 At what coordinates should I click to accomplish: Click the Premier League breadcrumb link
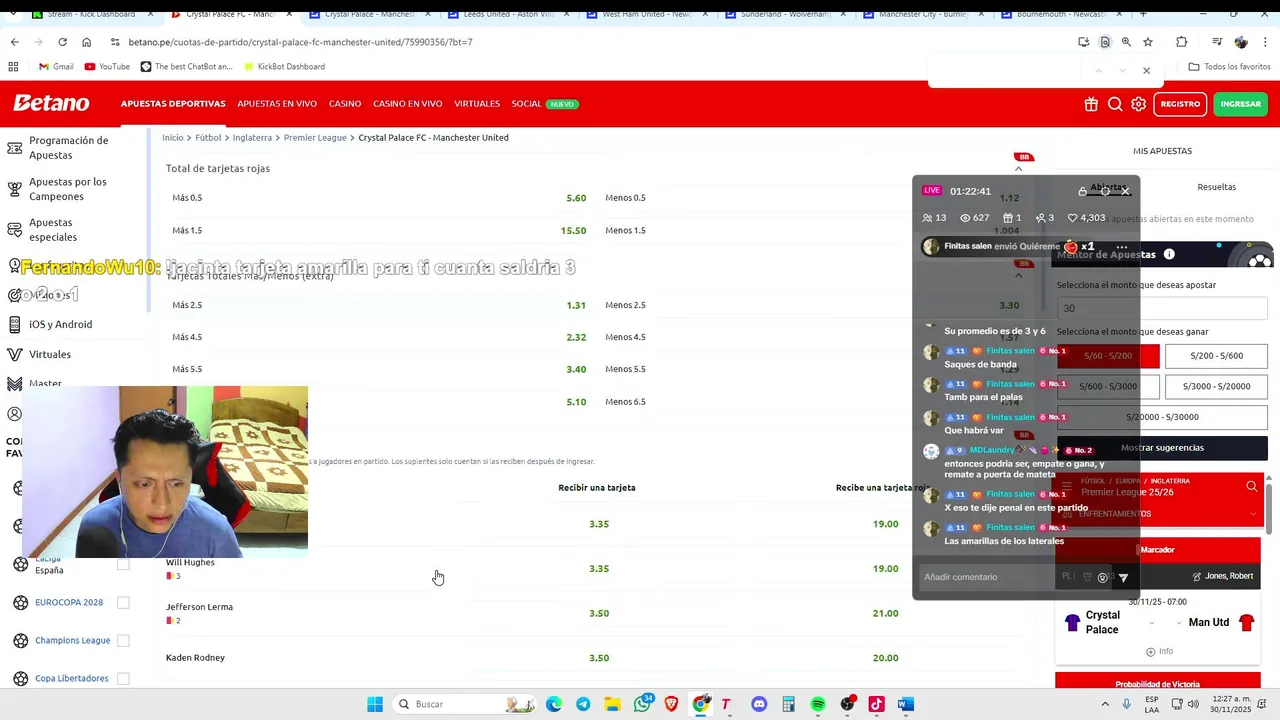coord(315,138)
